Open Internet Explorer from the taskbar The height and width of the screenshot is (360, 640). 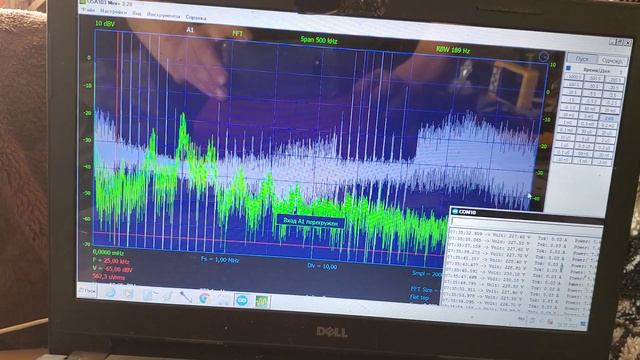click(110, 293)
